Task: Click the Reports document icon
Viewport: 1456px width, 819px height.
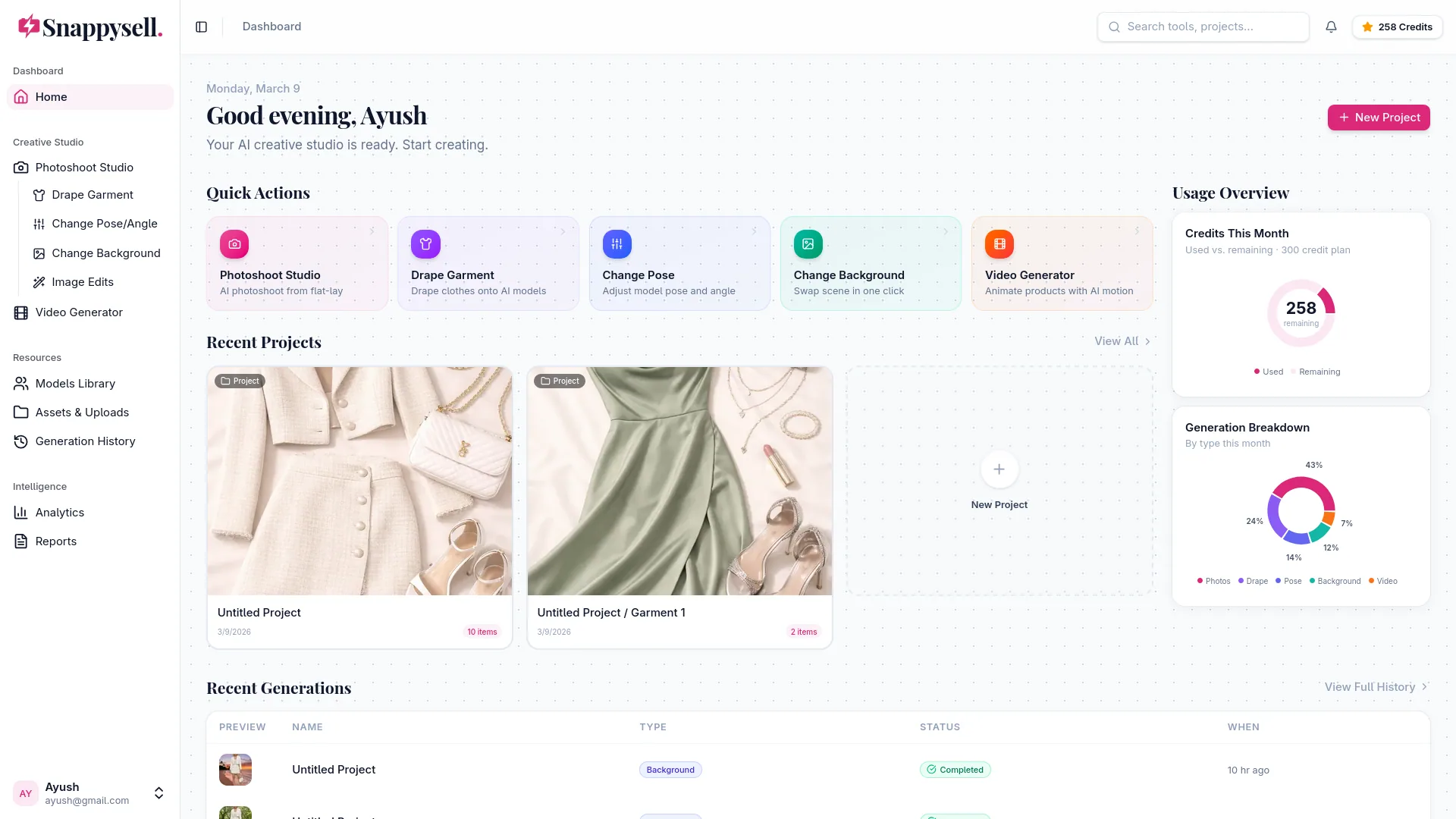Action: tap(21, 541)
